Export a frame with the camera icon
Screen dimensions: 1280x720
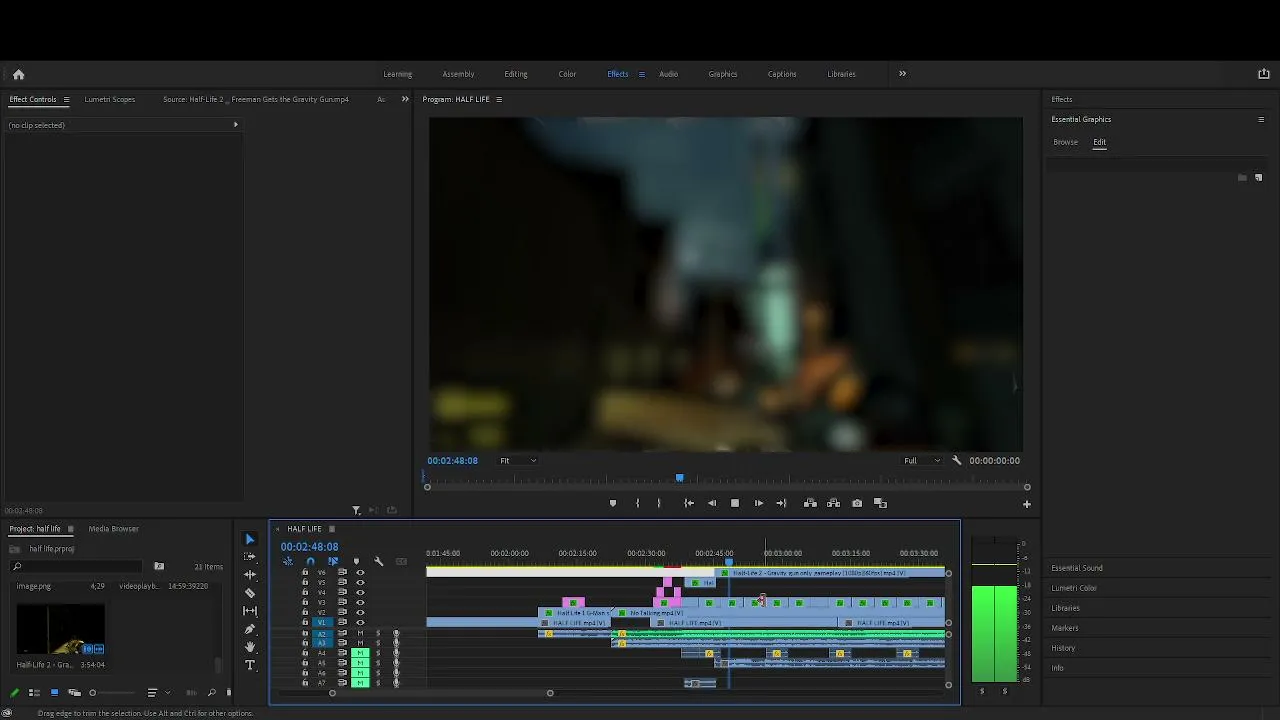coord(857,503)
